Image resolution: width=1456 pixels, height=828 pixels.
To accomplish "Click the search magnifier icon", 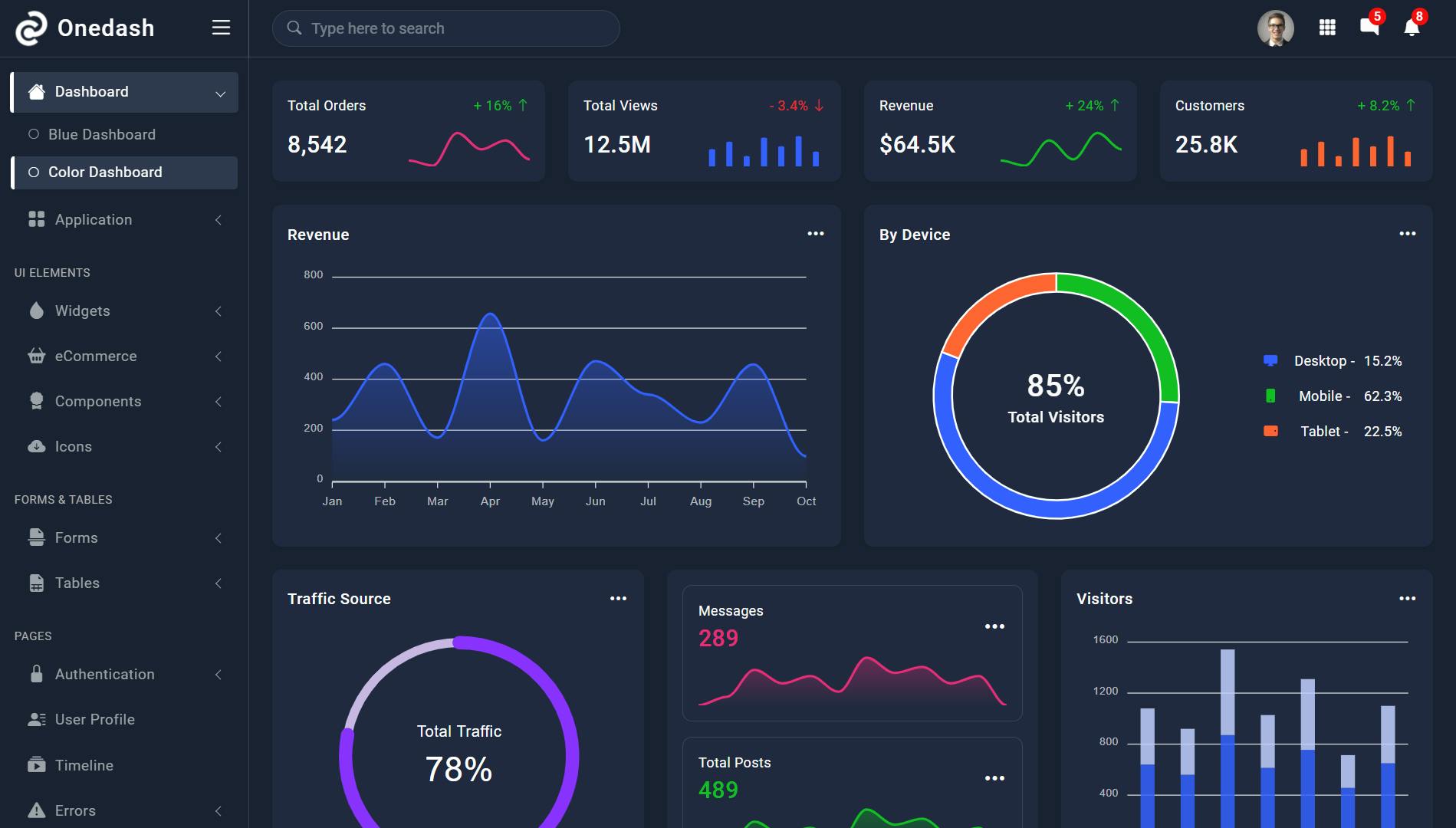I will [x=294, y=28].
